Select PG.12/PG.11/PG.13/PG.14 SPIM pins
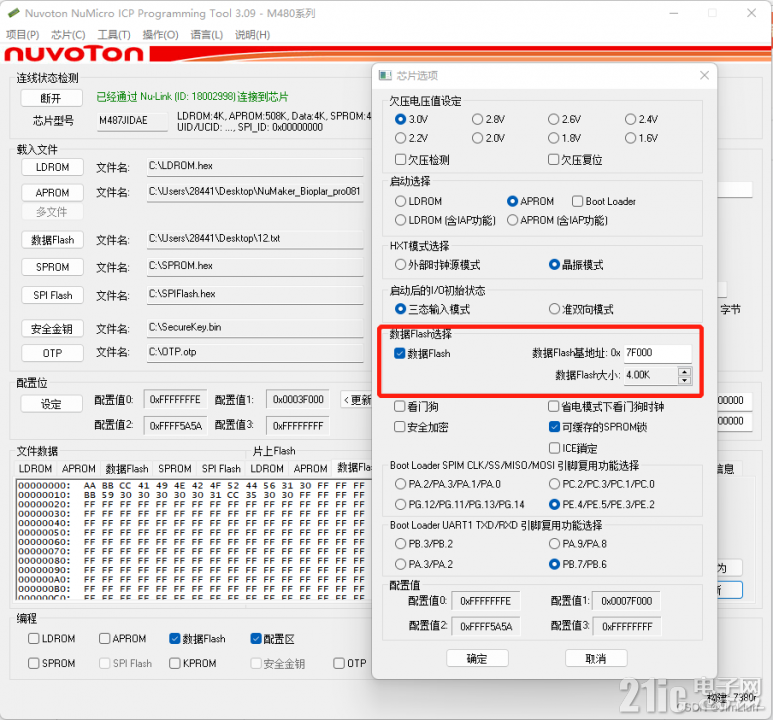The width and height of the screenshot is (773, 720). pyautogui.click(x=460, y=504)
